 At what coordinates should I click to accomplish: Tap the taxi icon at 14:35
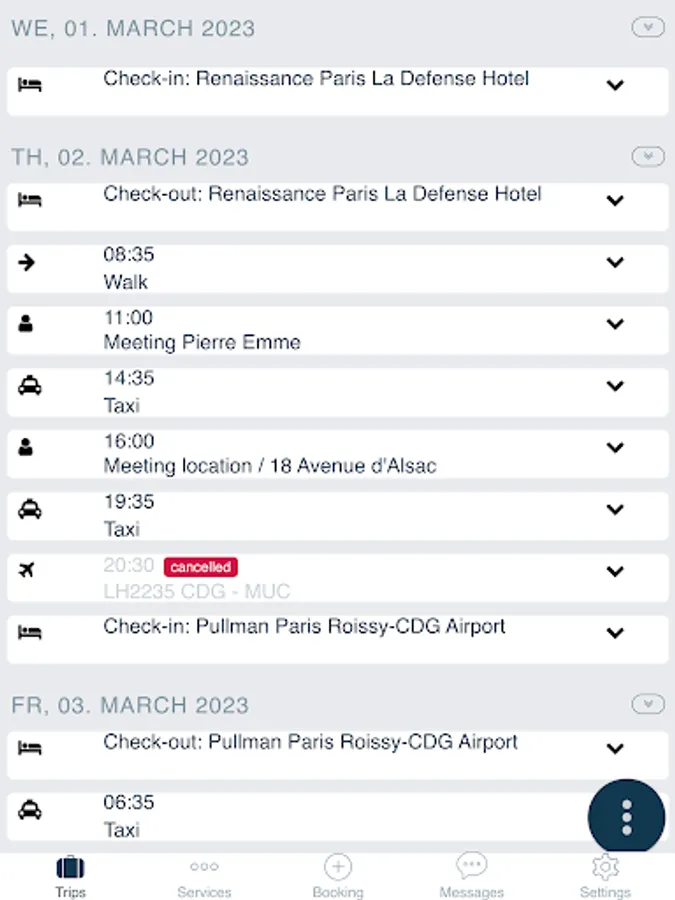(x=30, y=386)
